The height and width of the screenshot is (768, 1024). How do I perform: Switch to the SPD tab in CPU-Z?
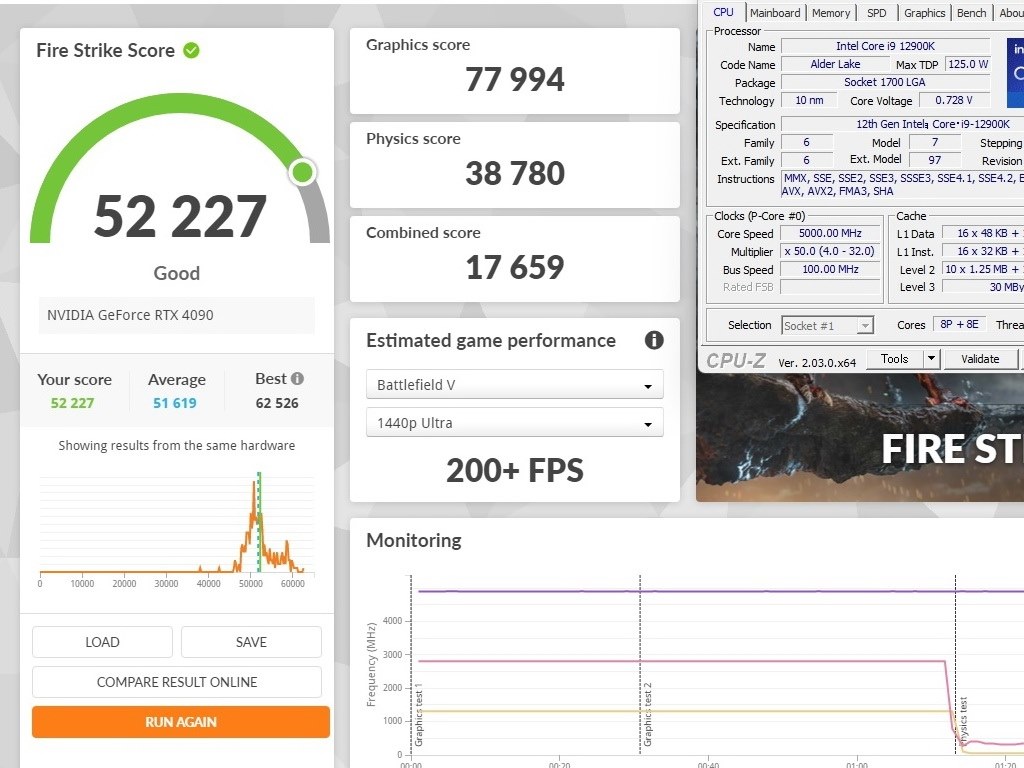(x=876, y=13)
